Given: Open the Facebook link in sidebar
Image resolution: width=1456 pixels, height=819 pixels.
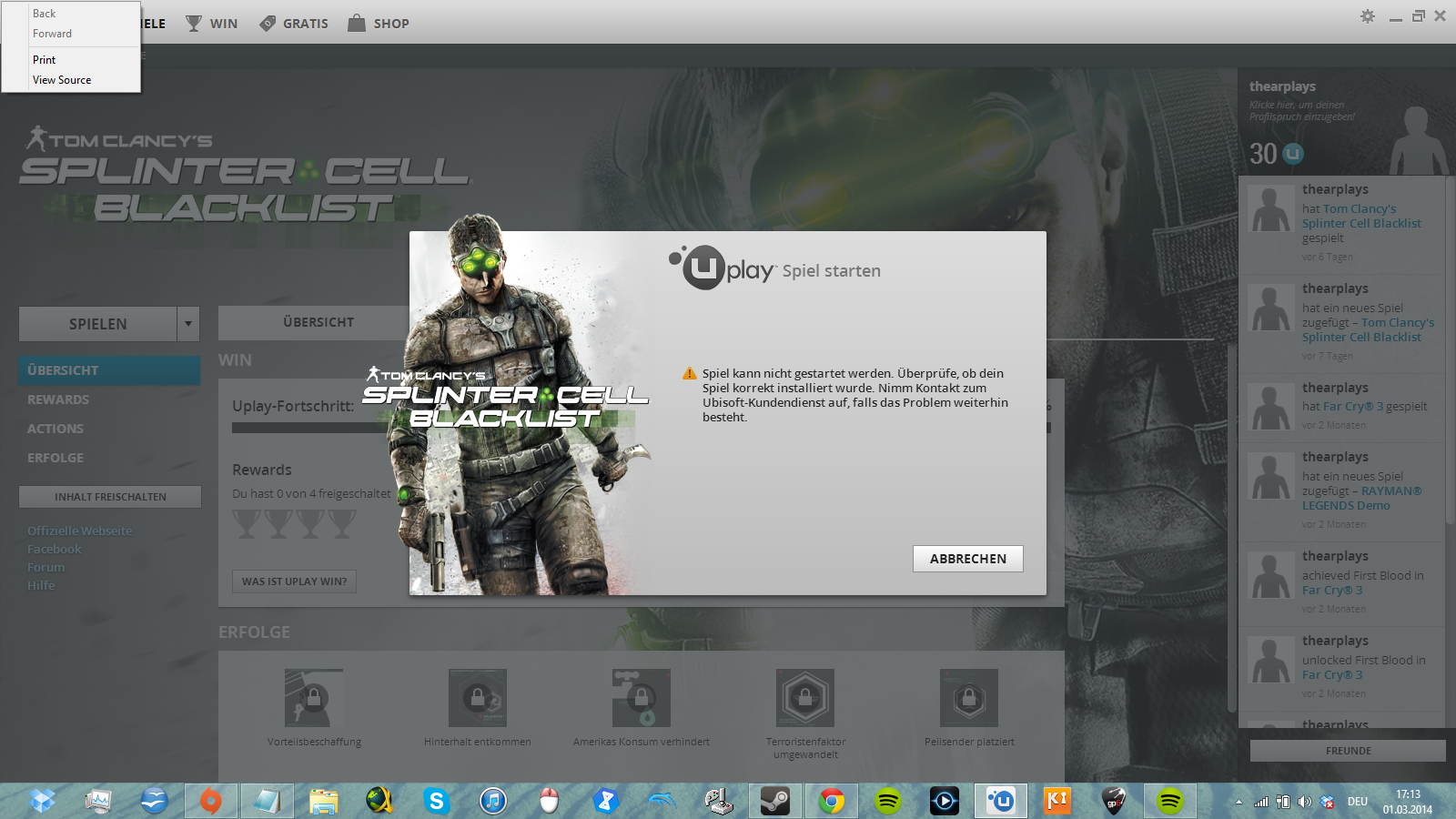Looking at the screenshot, I should pyautogui.click(x=55, y=549).
